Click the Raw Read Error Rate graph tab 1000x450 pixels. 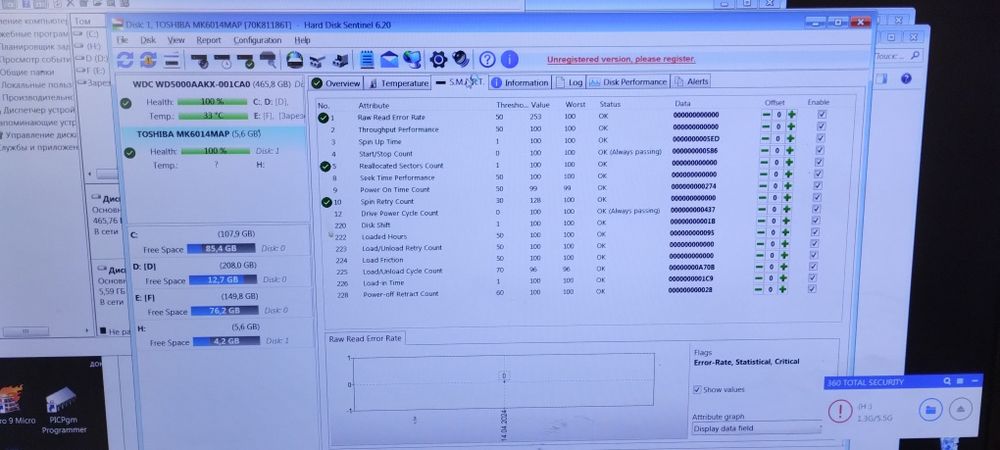pyautogui.click(x=365, y=338)
